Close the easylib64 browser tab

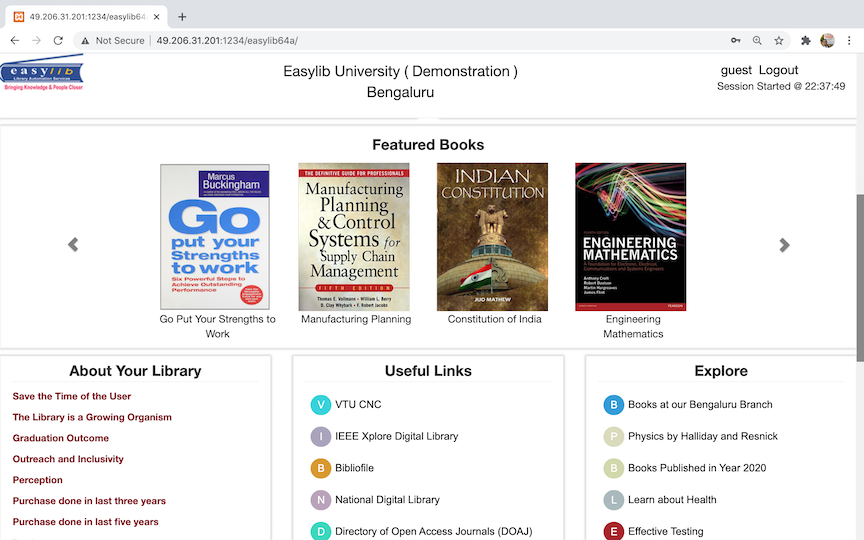(156, 17)
